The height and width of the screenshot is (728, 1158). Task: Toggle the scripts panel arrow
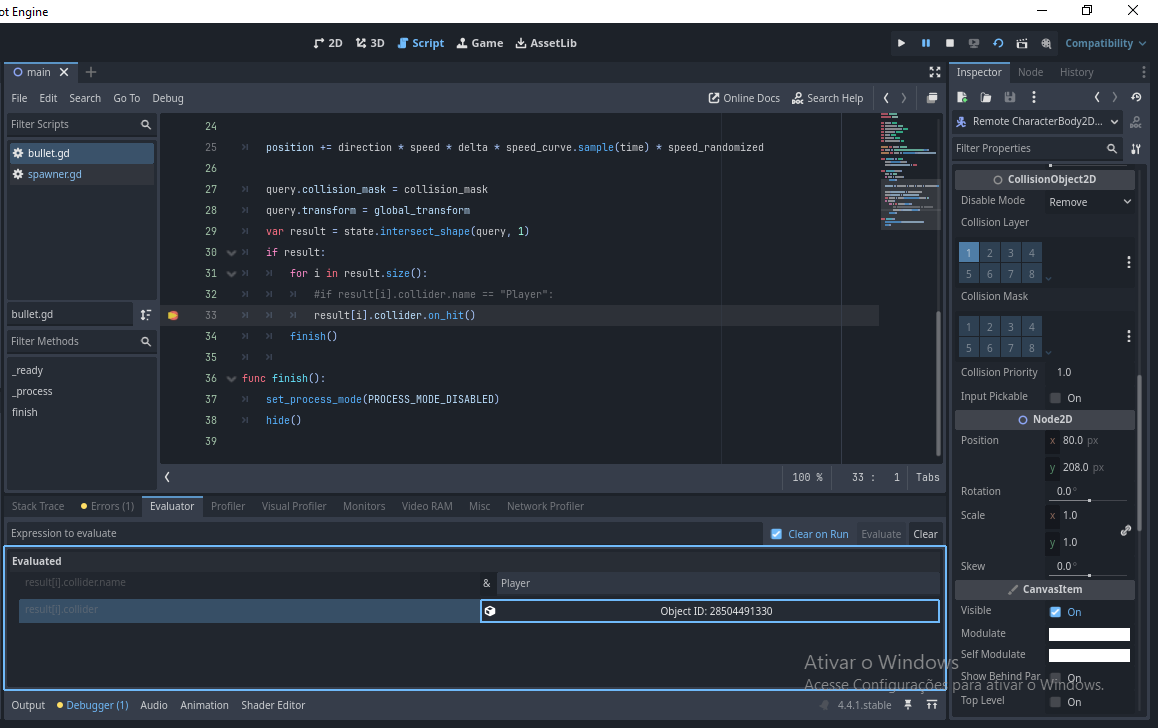point(168,477)
